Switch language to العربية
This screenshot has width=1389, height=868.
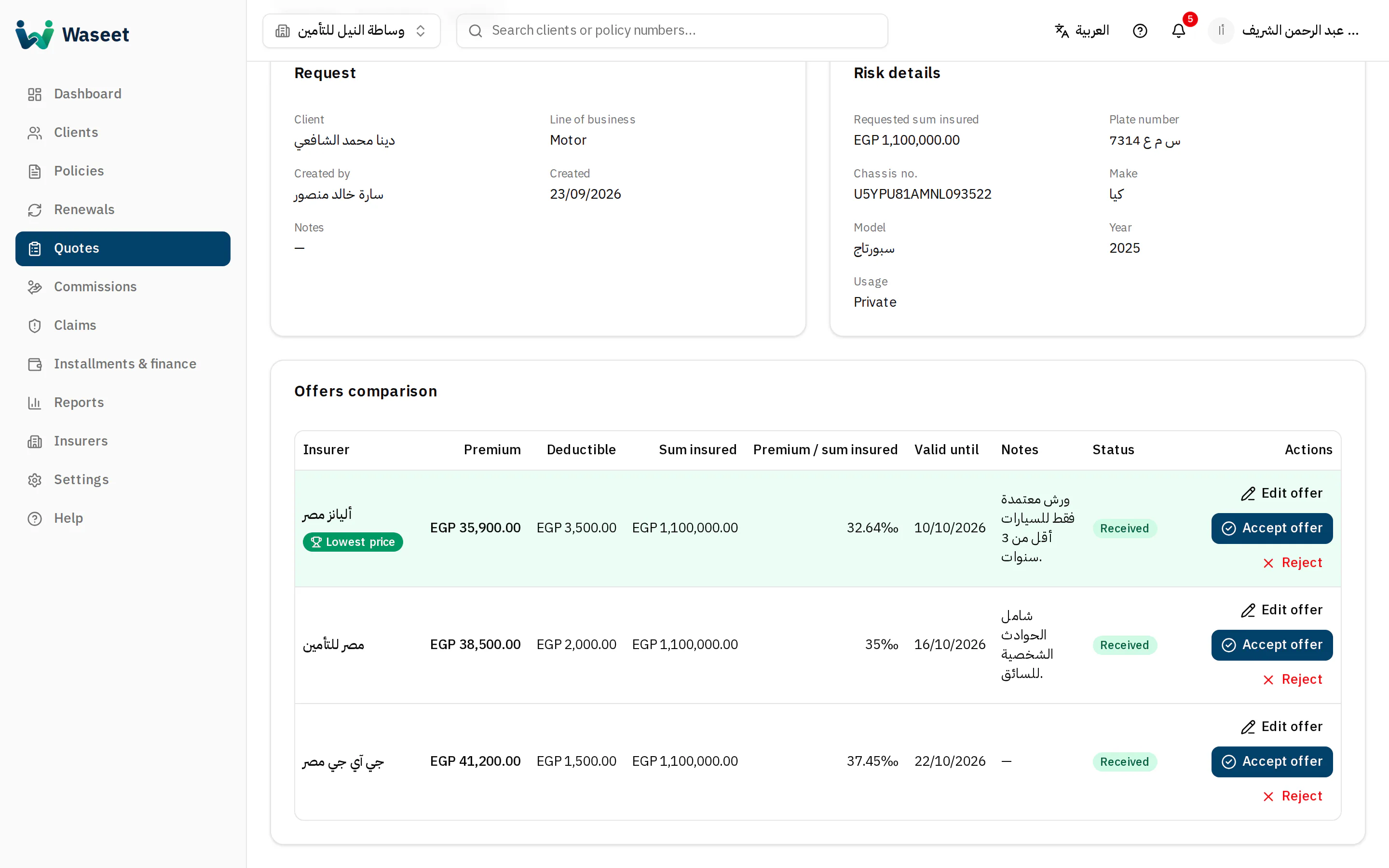(x=1082, y=30)
